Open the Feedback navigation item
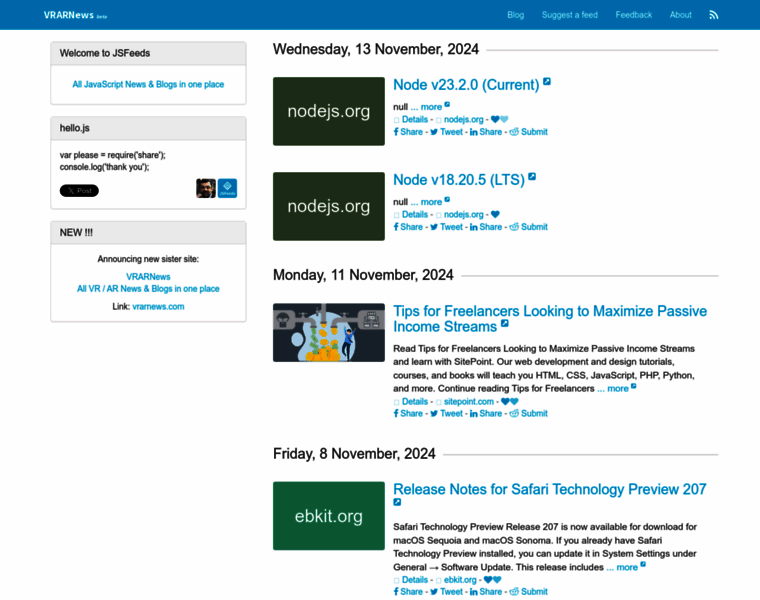Image resolution: width=760 pixels, height=600 pixels. (x=633, y=15)
